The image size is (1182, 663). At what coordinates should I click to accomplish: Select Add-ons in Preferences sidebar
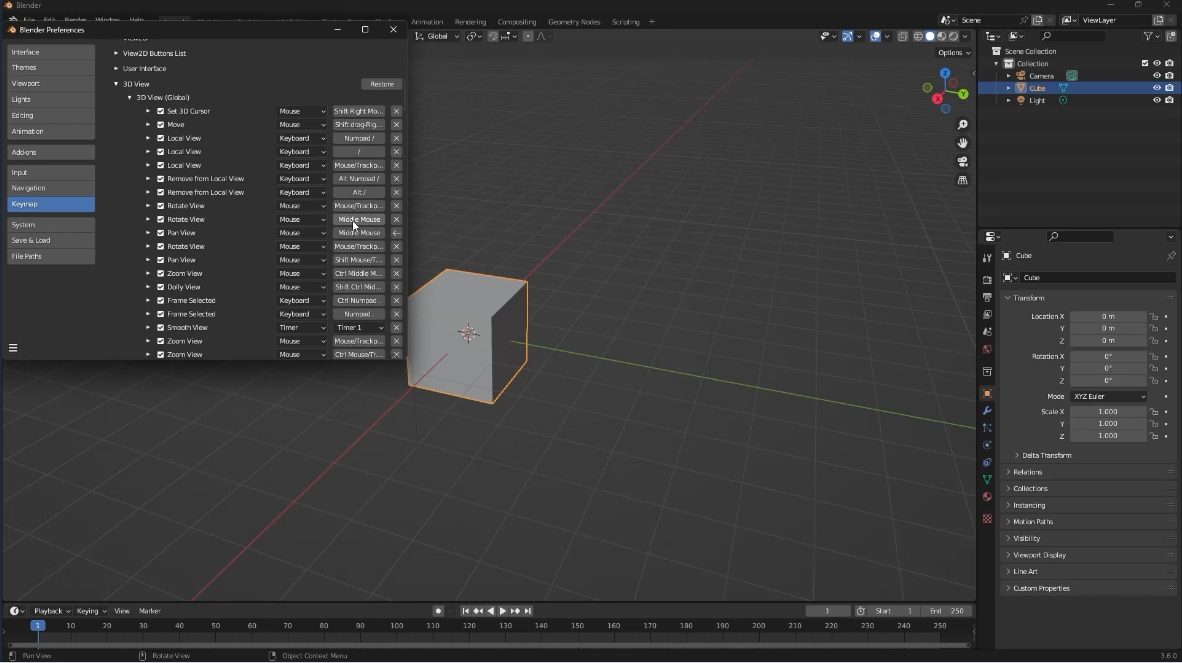[x=51, y=152]
